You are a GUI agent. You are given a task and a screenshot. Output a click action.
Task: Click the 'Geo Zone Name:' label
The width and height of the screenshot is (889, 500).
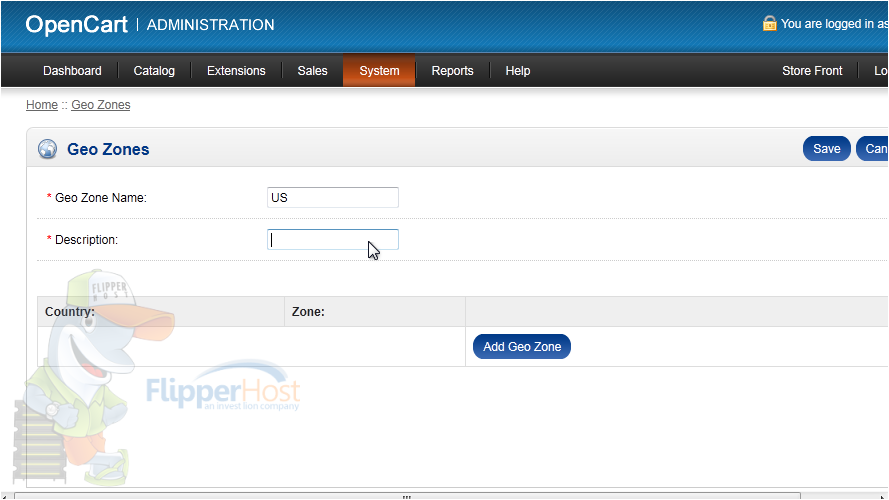101,198
